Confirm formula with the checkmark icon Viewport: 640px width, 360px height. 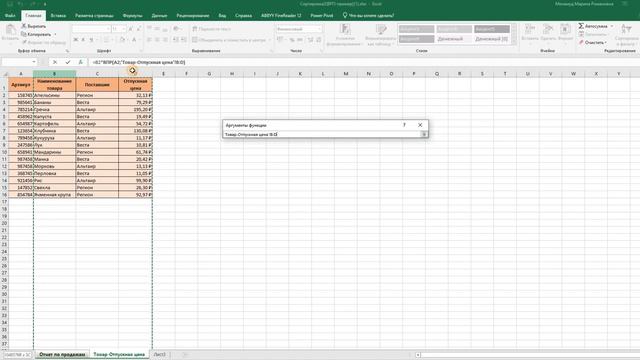tap(68, 62)
